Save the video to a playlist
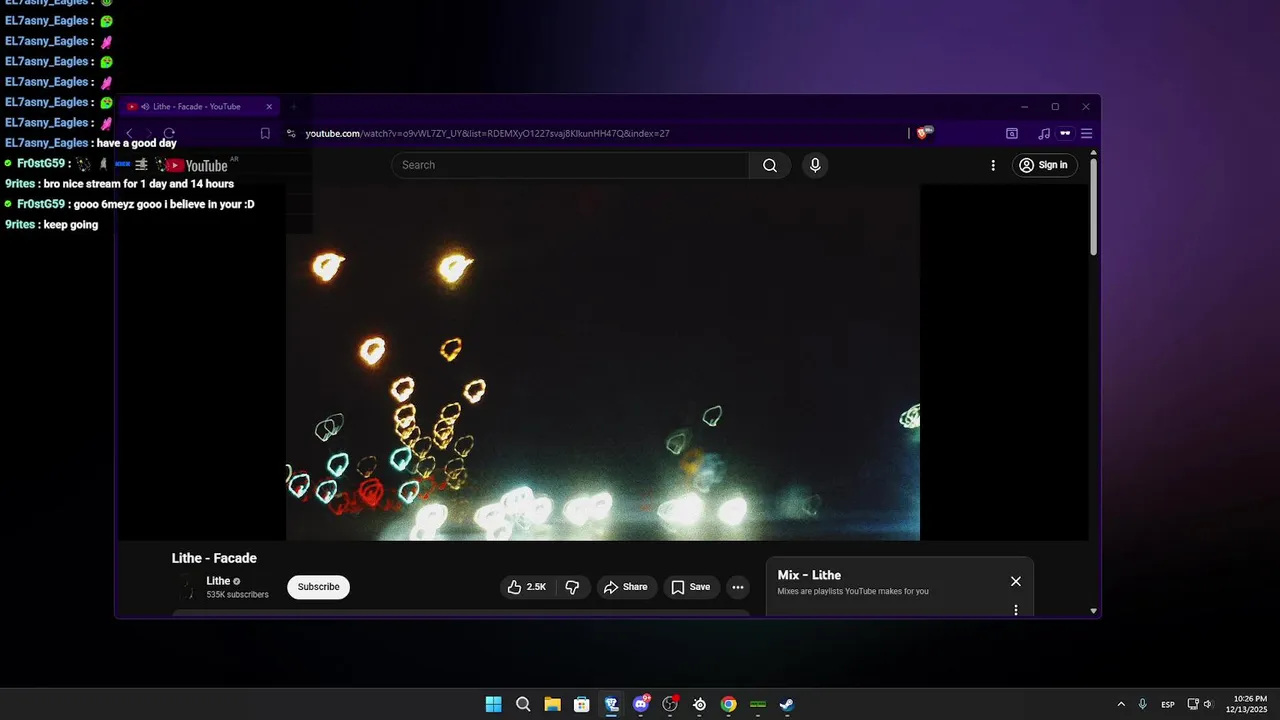Image resolution: width=1280 pixels, height=720 pixels. point(691,587)
